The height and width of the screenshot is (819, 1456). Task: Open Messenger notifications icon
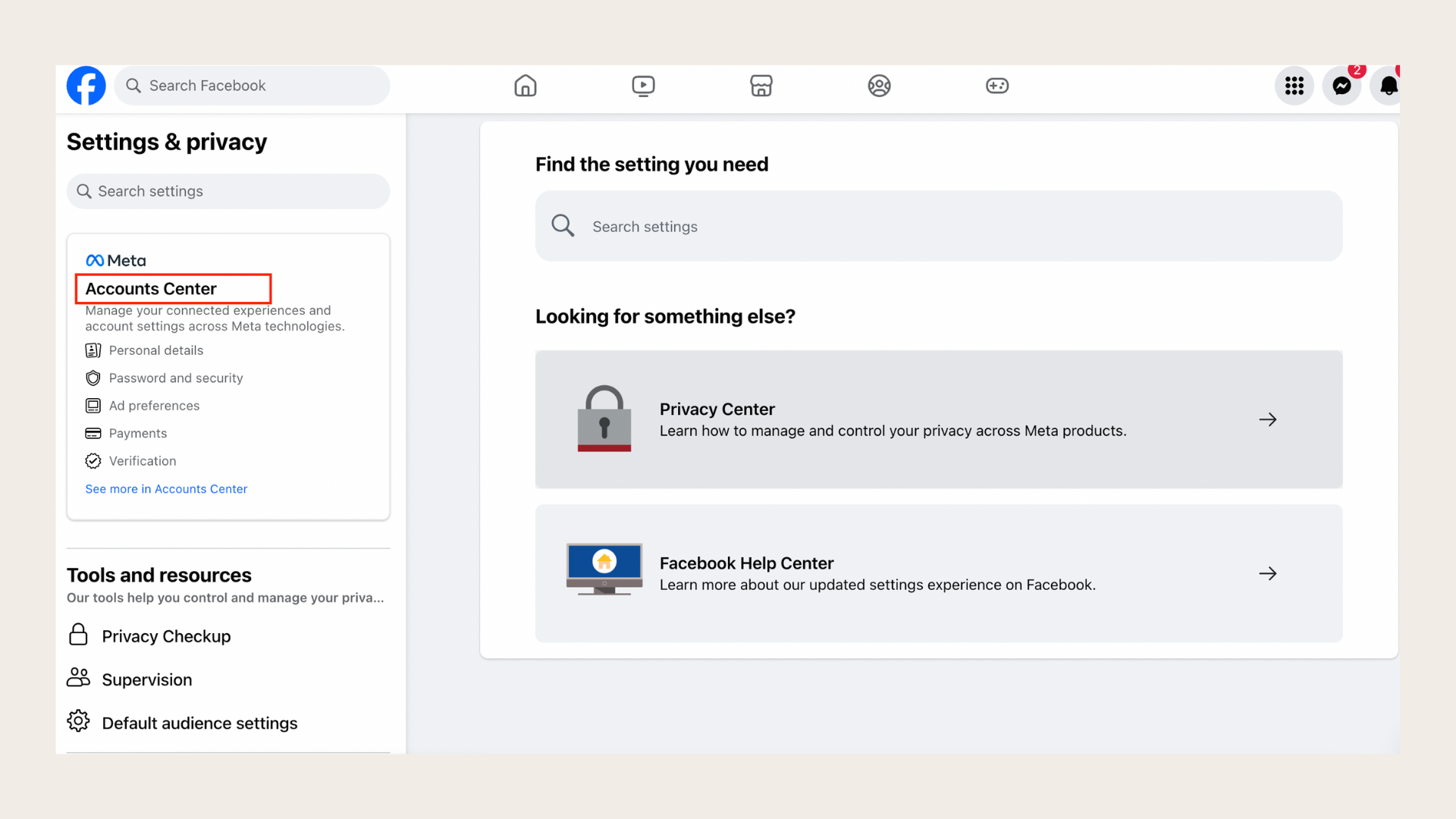click(x=1342, y=85)
